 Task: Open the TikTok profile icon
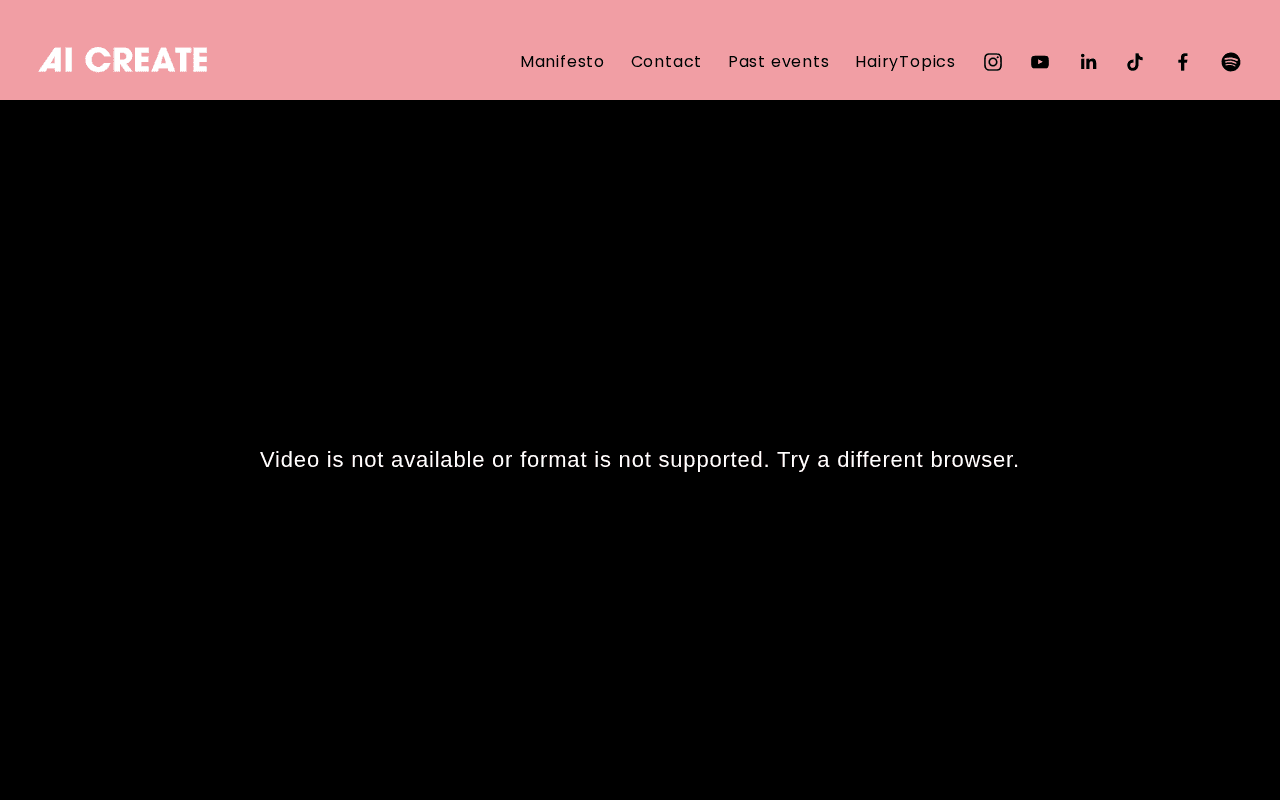pos(1135,62)
